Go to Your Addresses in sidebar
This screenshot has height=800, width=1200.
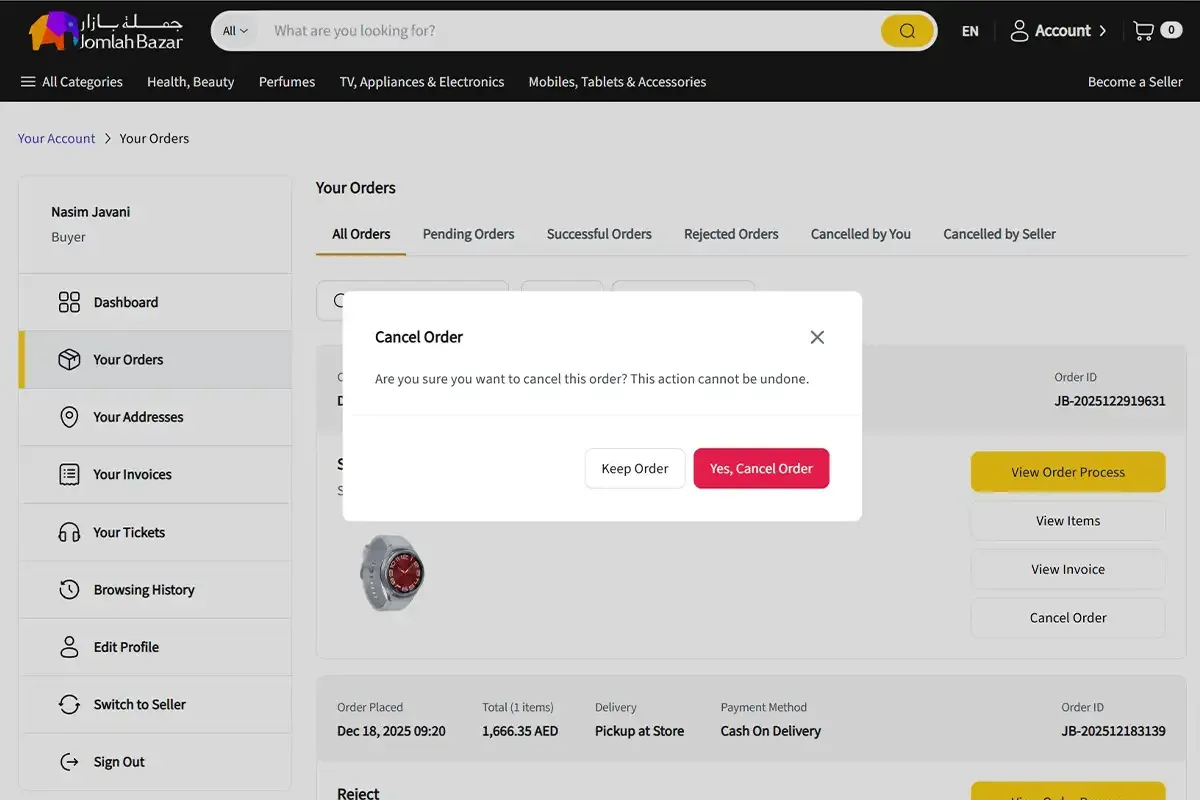click(x=138, y=417)
